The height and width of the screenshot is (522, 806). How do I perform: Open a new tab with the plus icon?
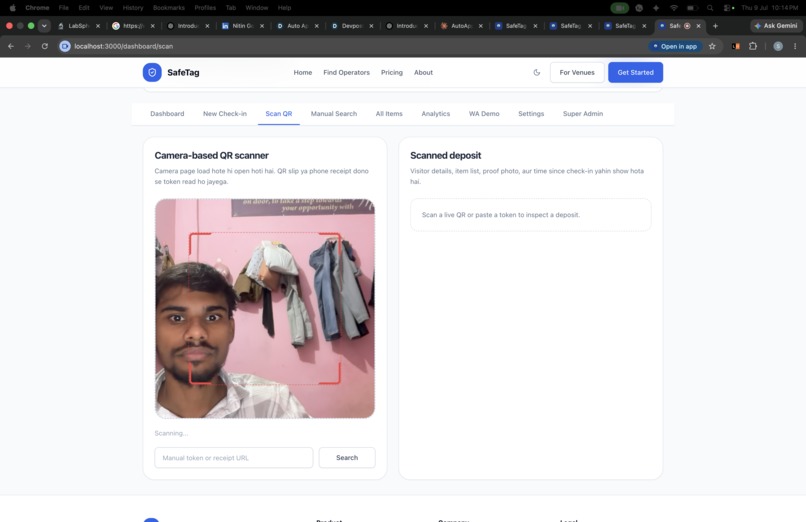(715, 26)
